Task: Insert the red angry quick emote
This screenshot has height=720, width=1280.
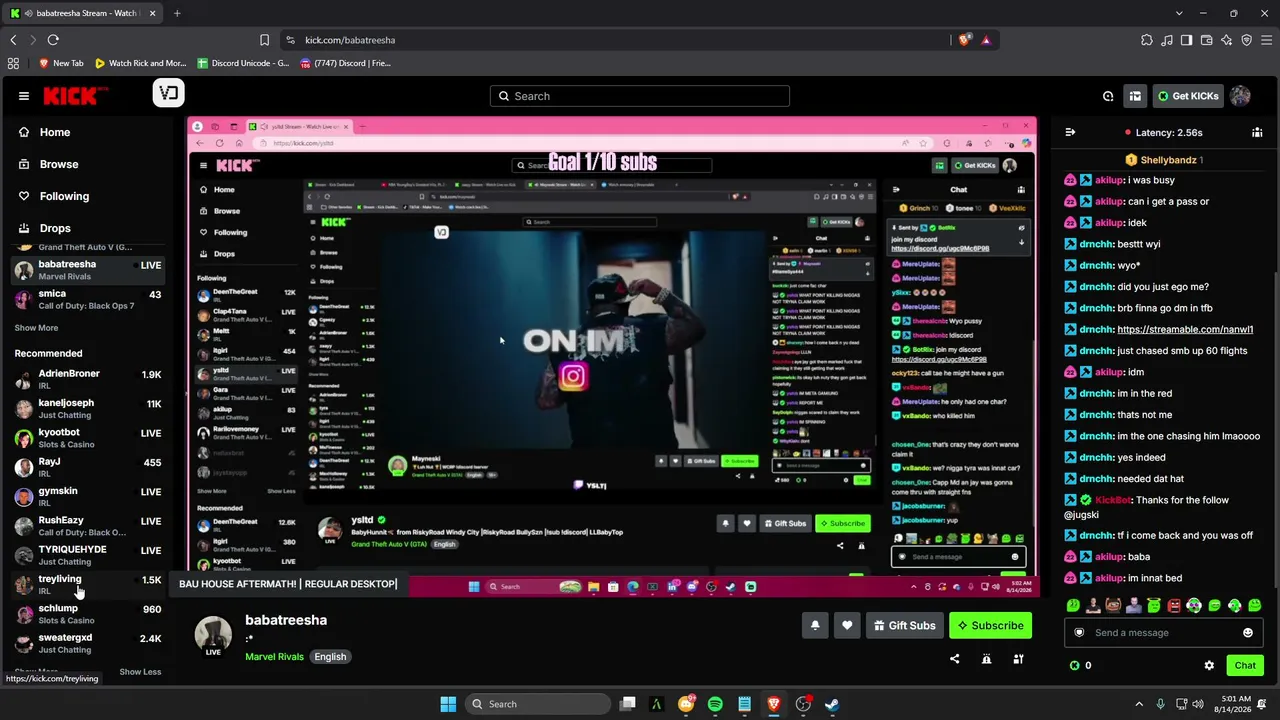Action: point(1174,605)
